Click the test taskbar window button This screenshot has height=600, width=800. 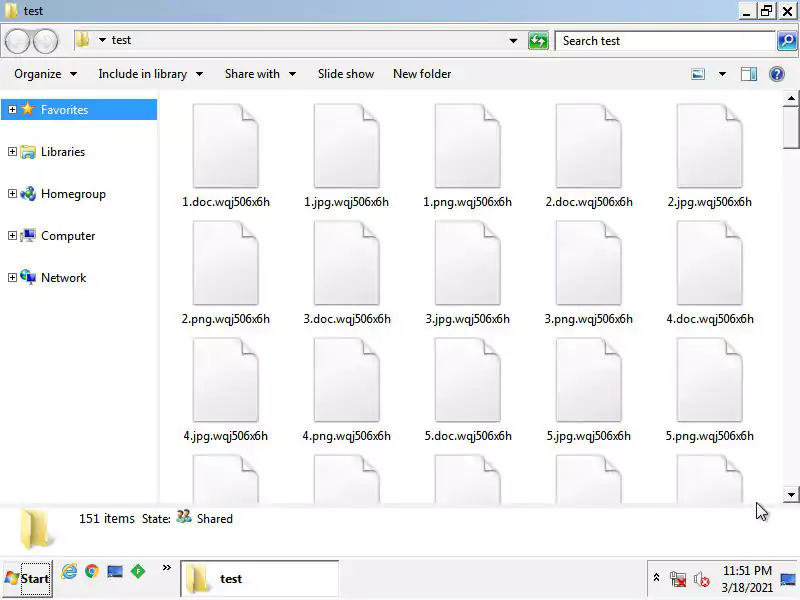pyautogui.click(x=259, y=579)
